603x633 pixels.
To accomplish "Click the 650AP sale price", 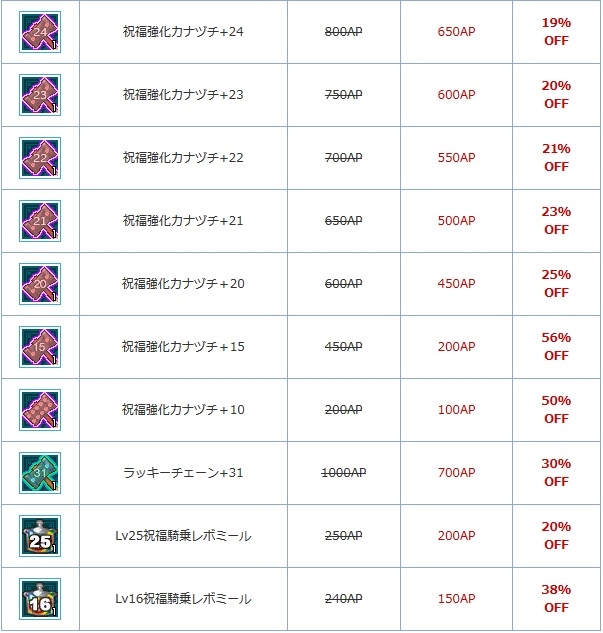I will pyautogui.click(x=456, y=32).
